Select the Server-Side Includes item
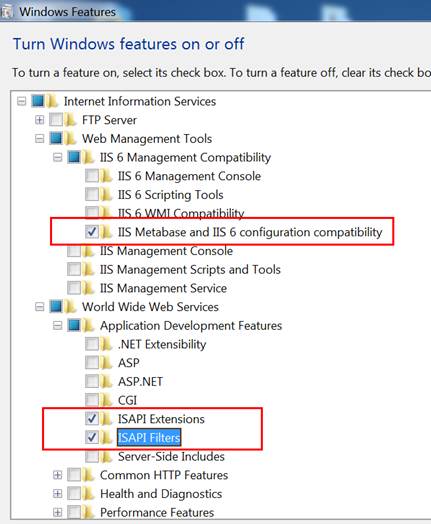 pos(171,456)
